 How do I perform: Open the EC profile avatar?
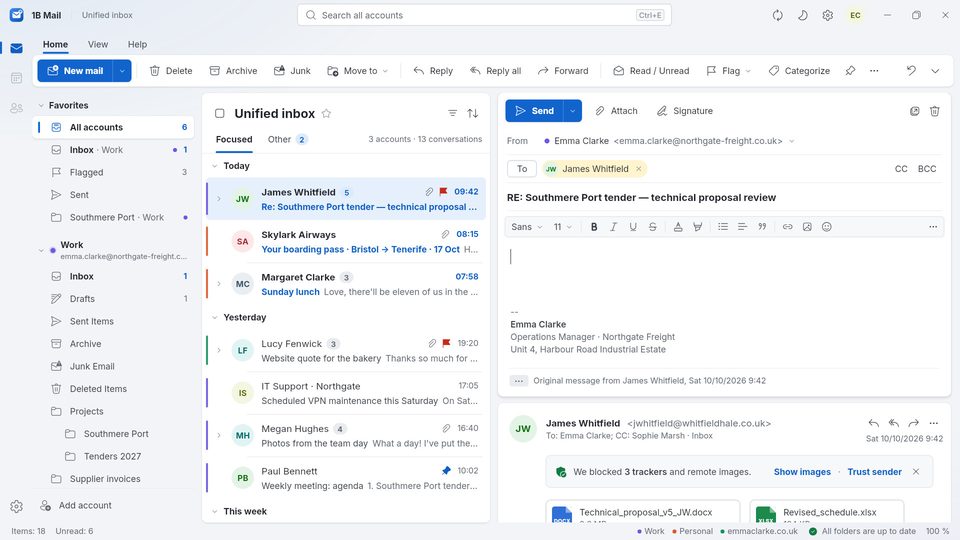tap(855, 15)
